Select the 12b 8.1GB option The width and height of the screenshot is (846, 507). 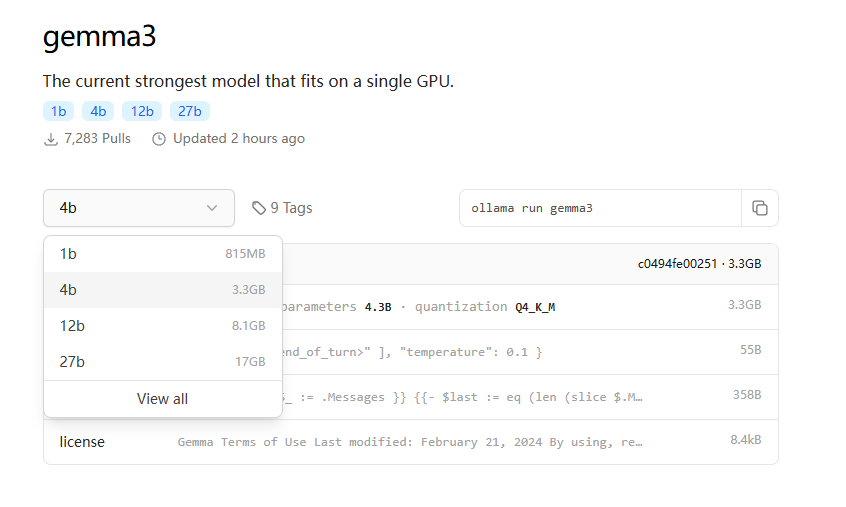162,326
